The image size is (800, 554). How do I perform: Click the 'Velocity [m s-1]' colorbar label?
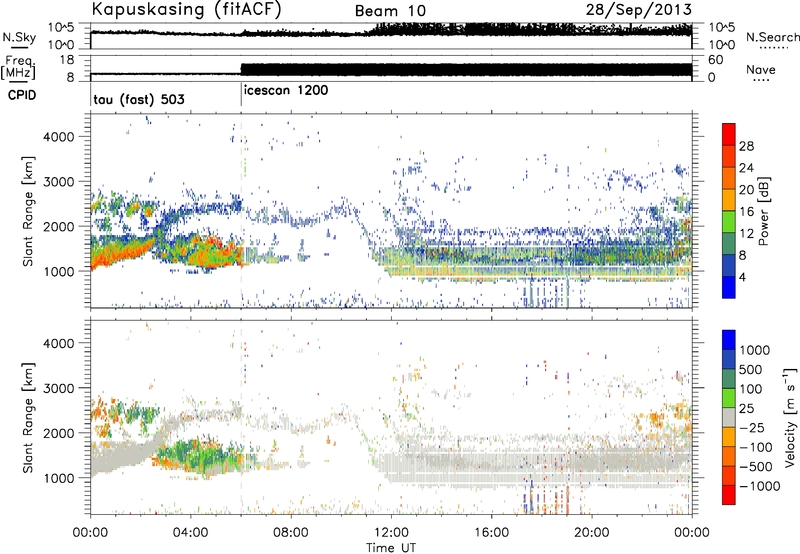[790, 417]
